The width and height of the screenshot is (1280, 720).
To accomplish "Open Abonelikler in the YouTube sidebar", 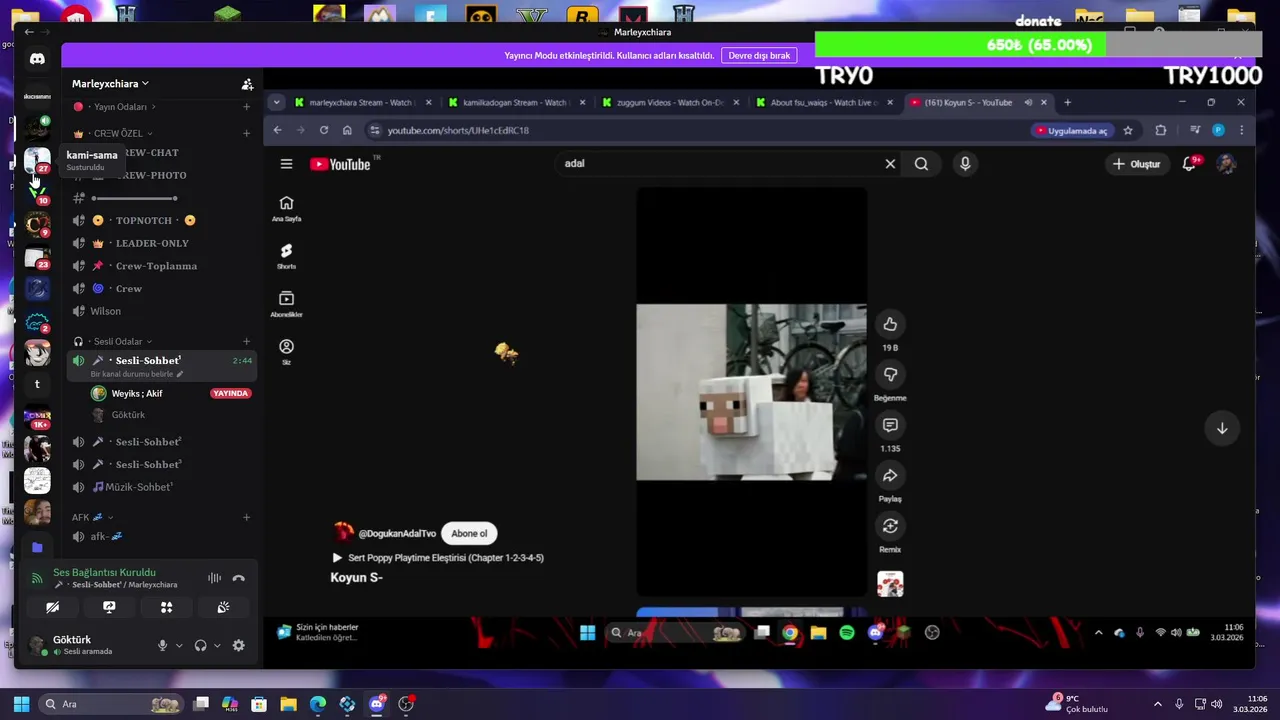I will [x=286, y=303].
